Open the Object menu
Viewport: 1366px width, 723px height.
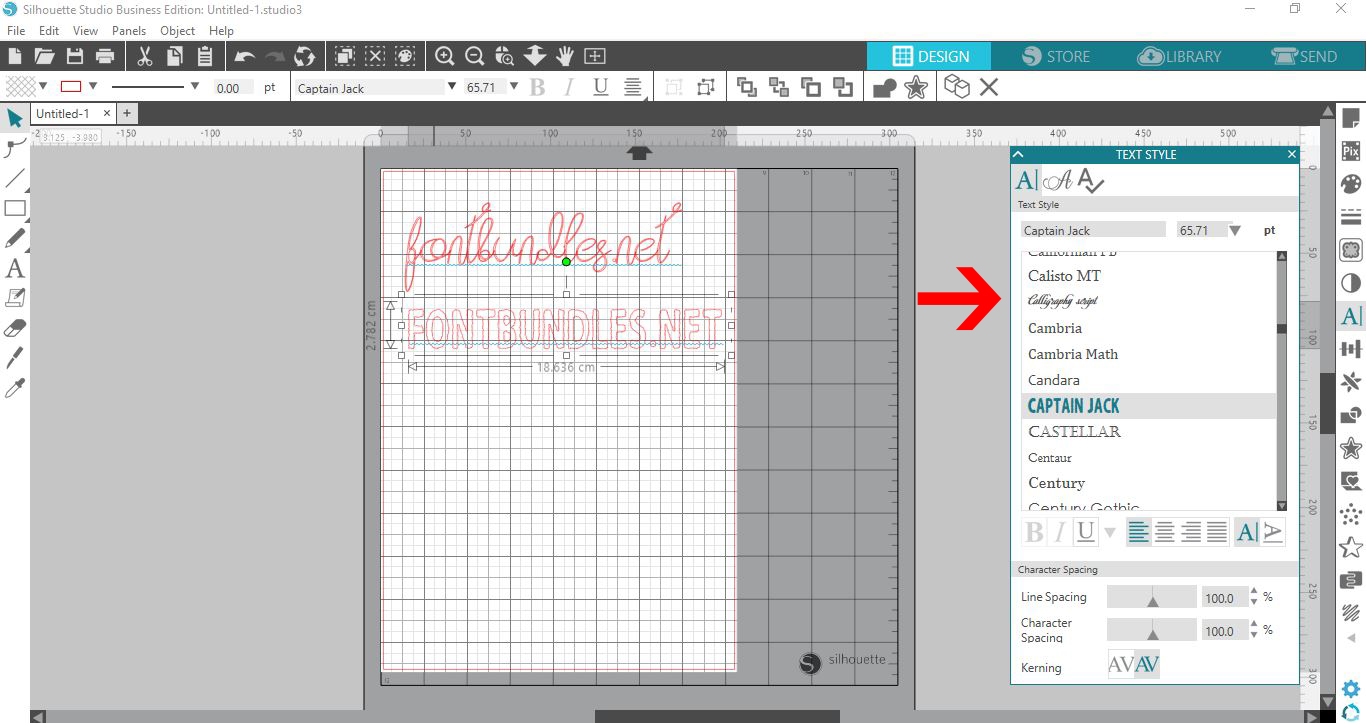tap(178, 31)
